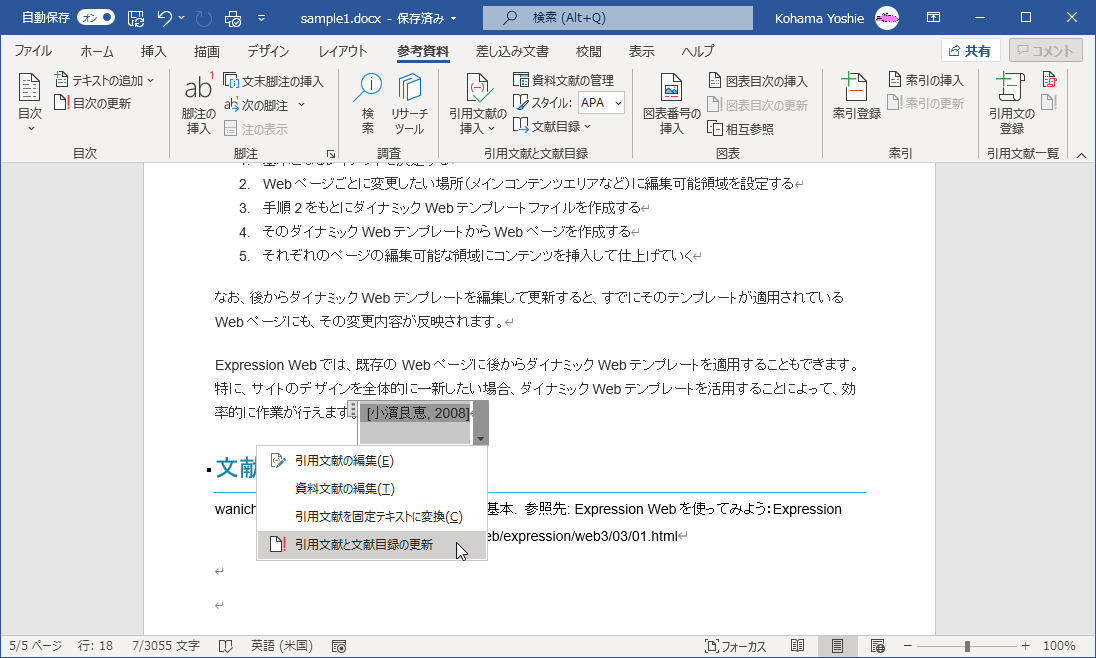The height and width of the screenshot is (658, 1096).
Task: Expand the 次の脚注 dropdown arrow
Action: (x=301, y=105)
